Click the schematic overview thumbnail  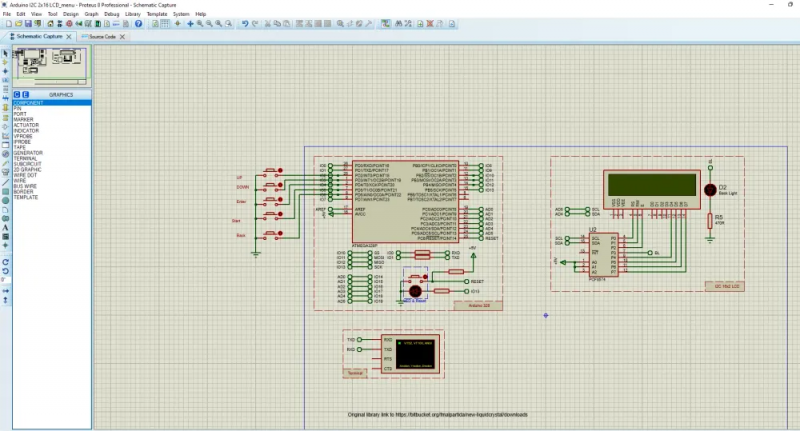52,66
